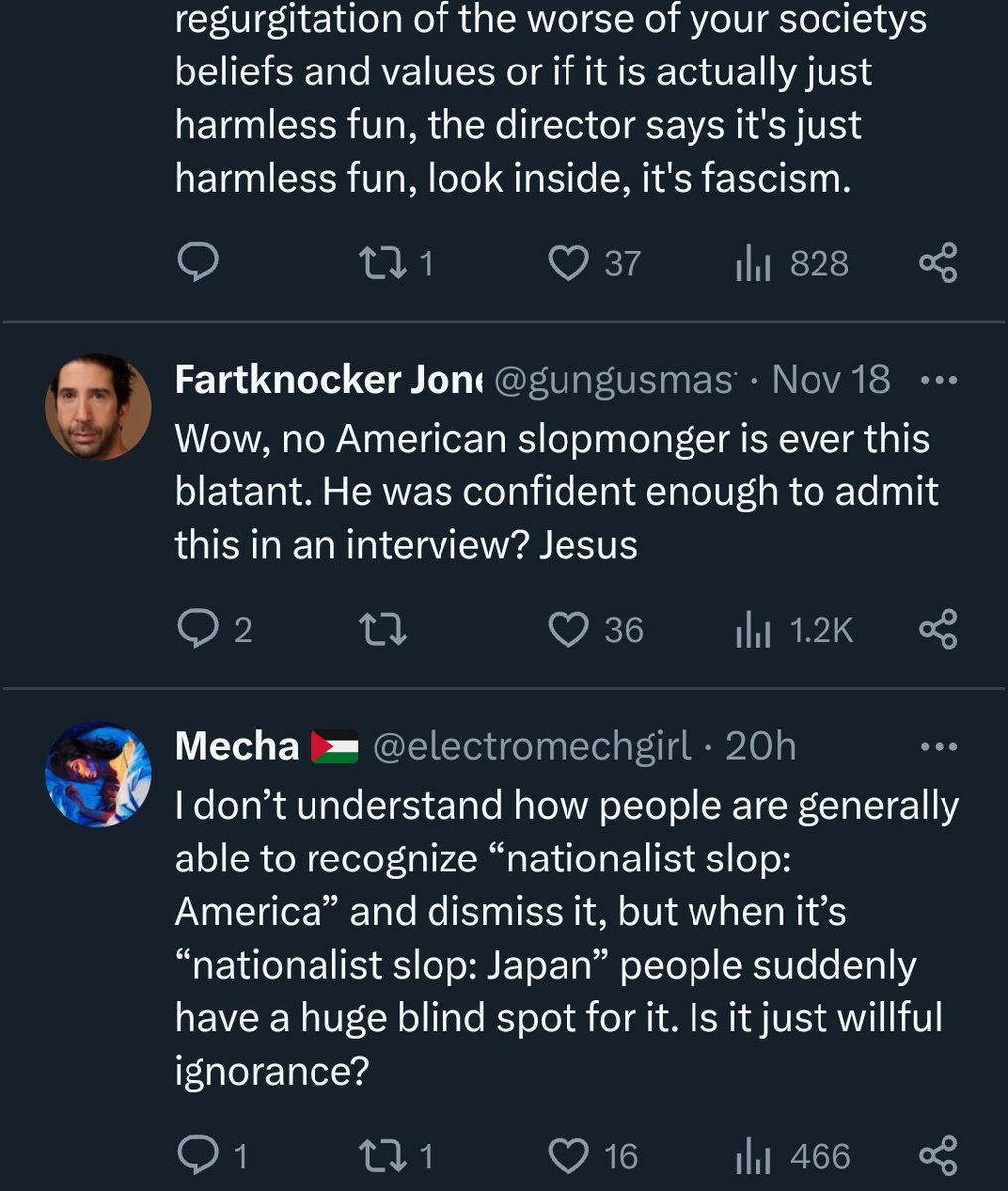The image size is (1008, 1191).
Task: View analytics showing 1.2K views
Action: tap(794, 630)
